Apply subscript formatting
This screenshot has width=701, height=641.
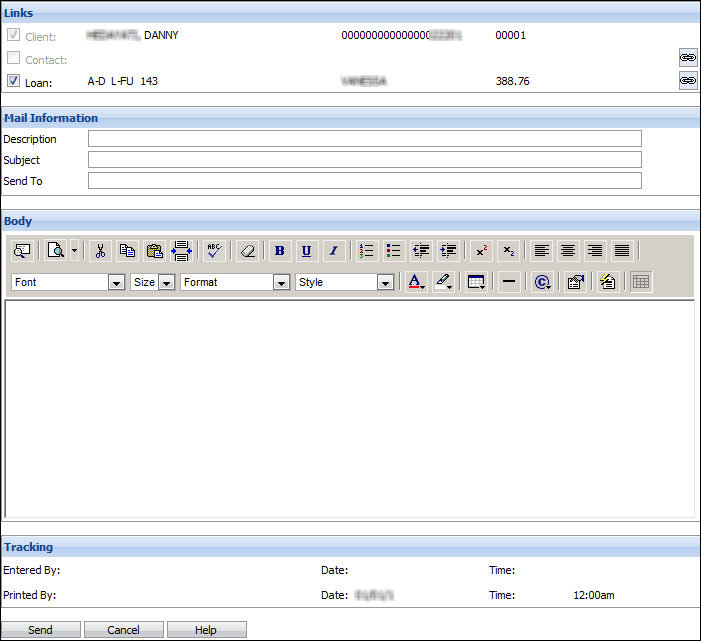point(509,251)
